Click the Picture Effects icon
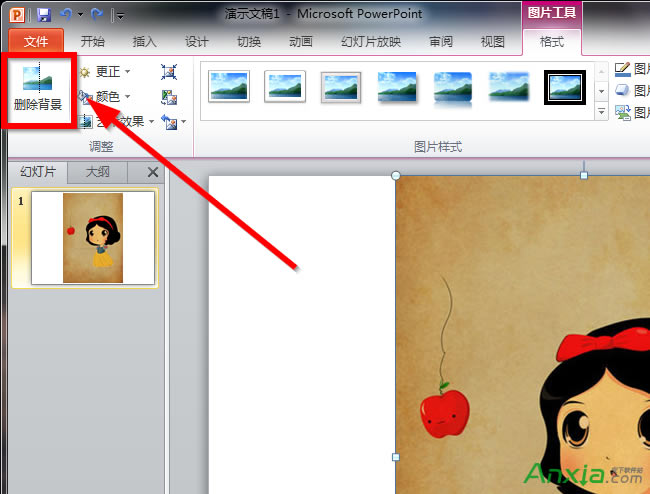 (622, 90)
